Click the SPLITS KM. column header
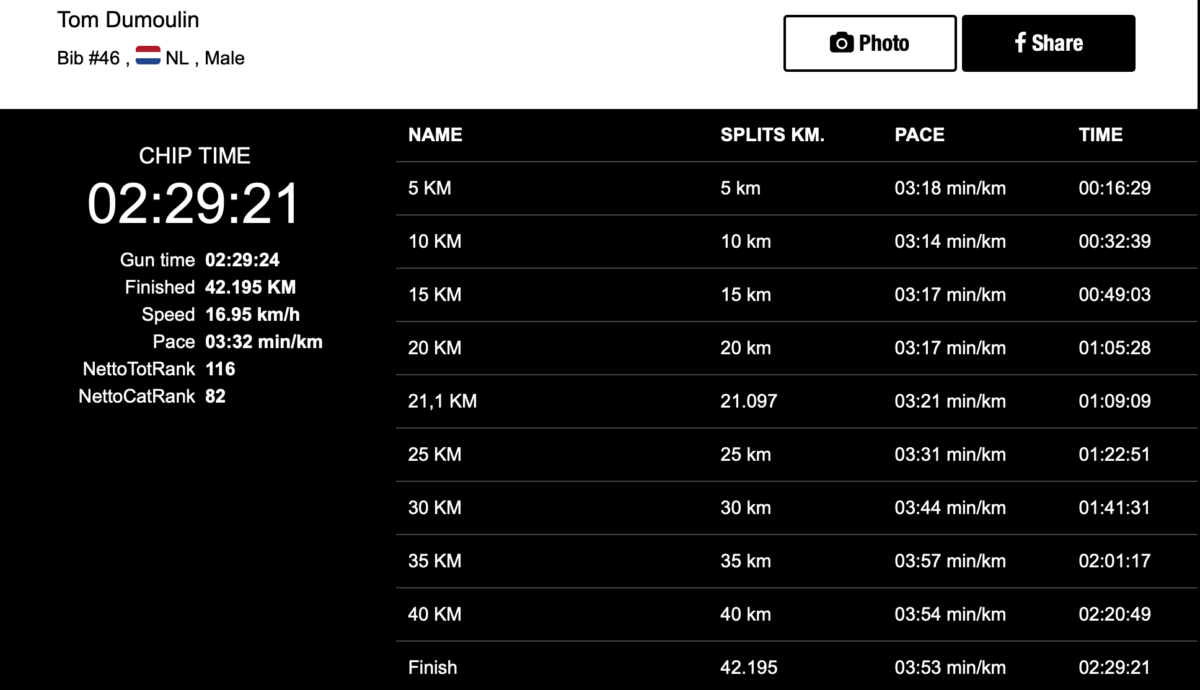This screenshot has width=1200, height=690. 772,135
